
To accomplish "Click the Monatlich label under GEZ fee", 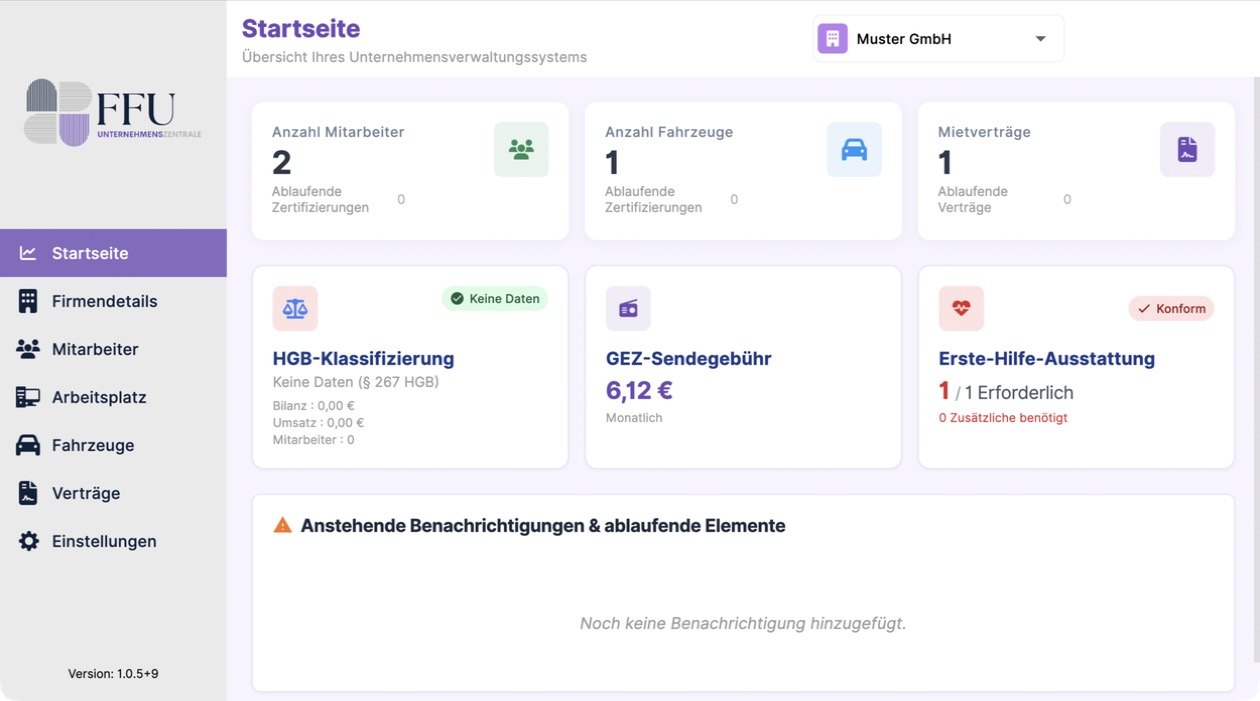I will coord(634,418).
